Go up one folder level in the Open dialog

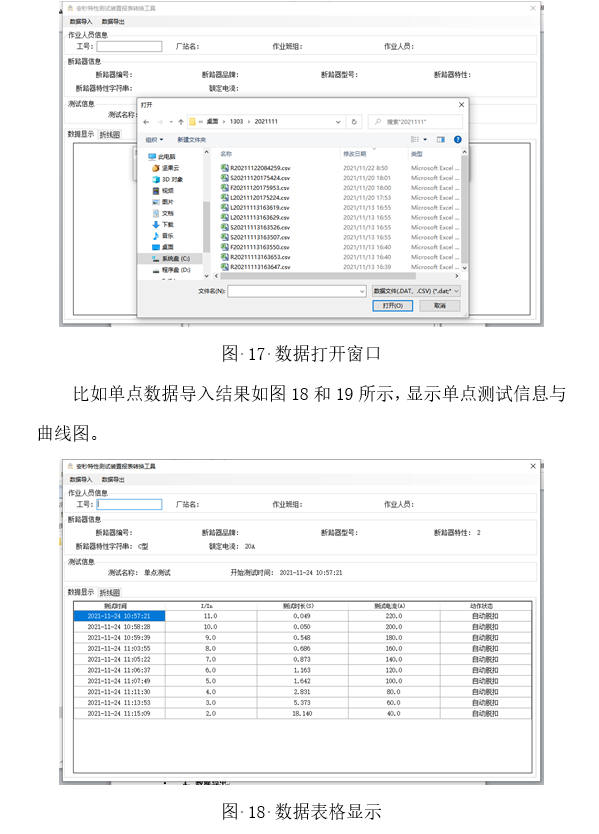click(x=181, y=122)
